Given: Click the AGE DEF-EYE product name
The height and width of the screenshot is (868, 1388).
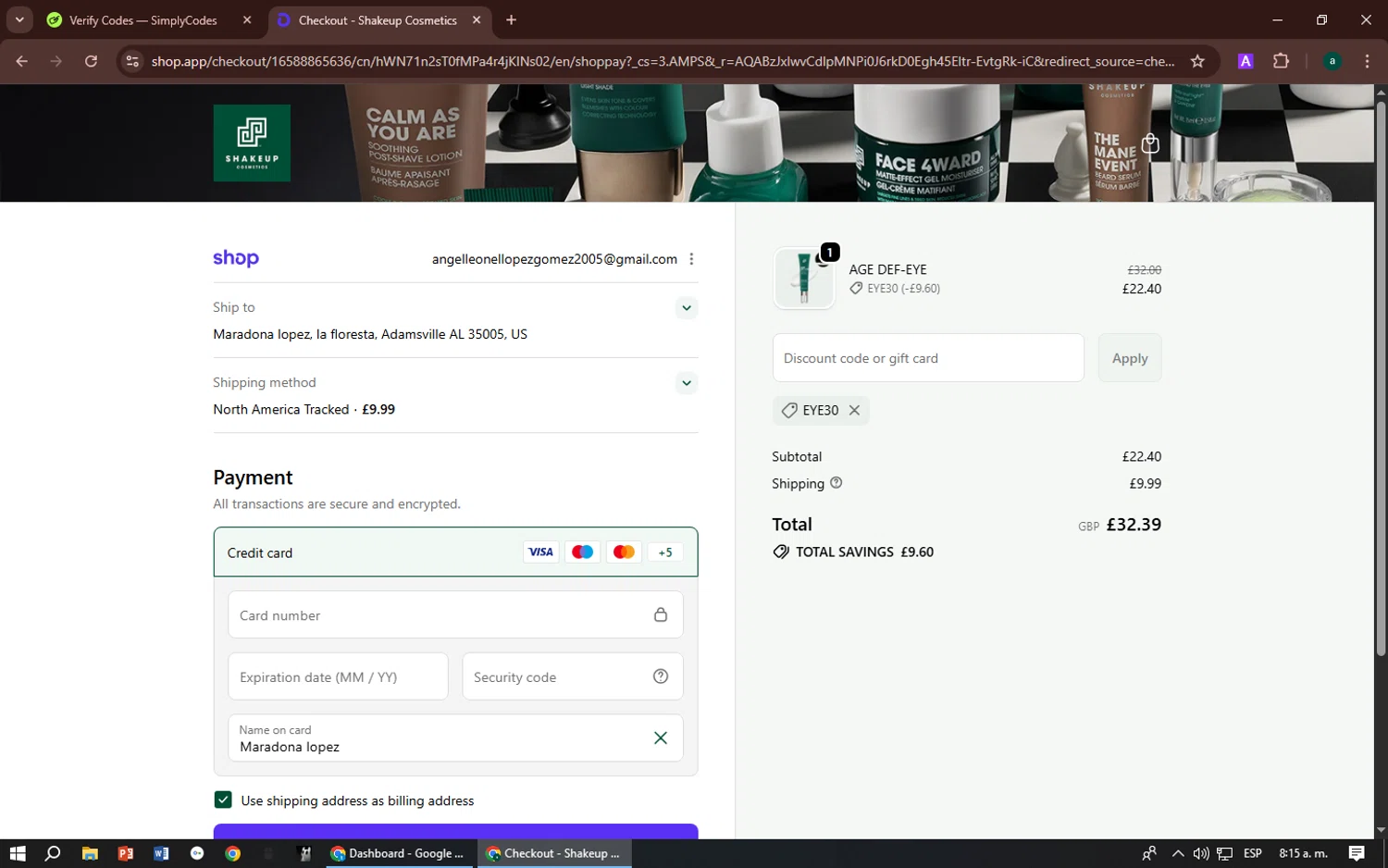Looking at the screenshot, I should (888, 269).
